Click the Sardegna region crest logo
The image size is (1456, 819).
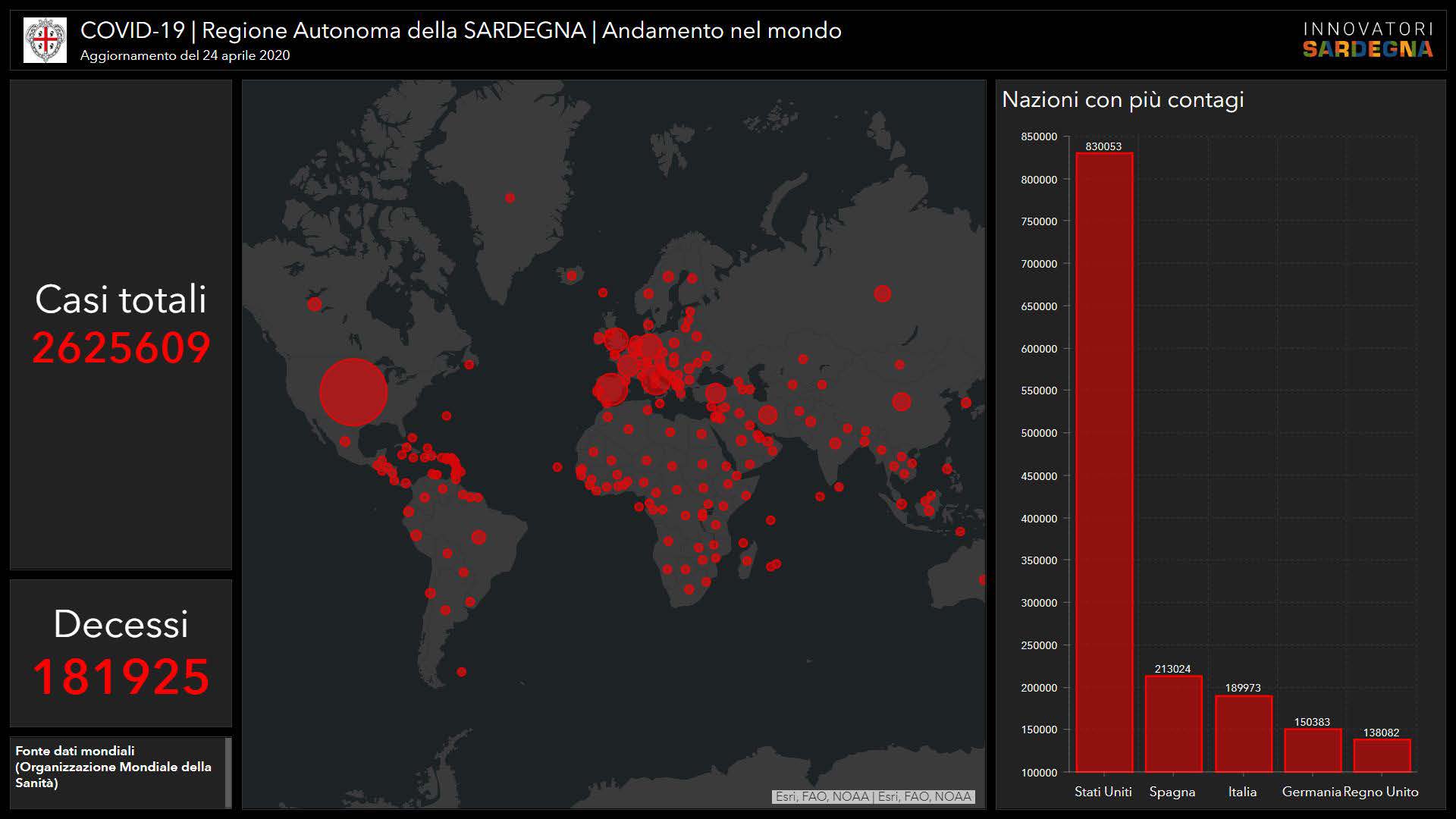point(45,40)
